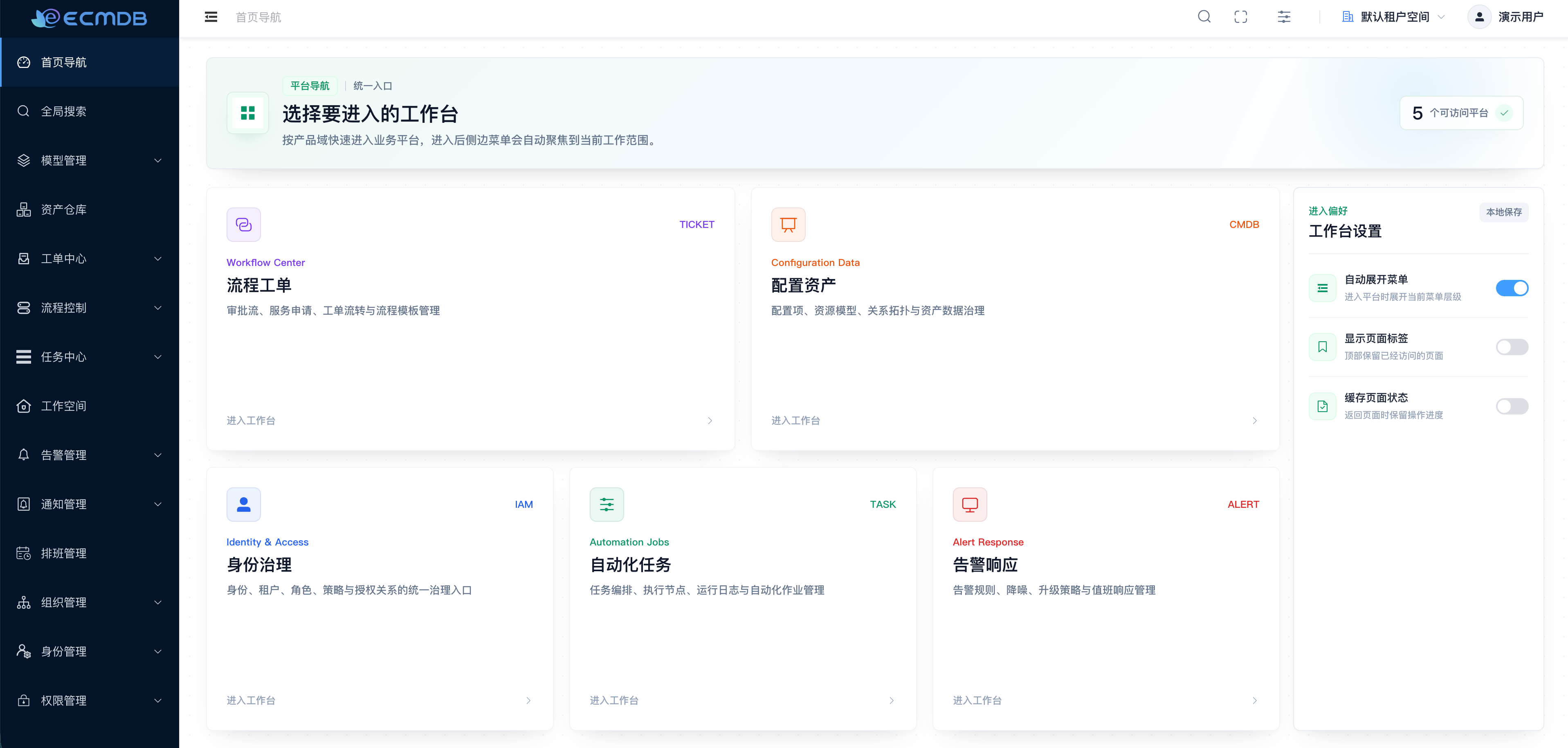This screenshot has height=748, width=1568.
Task: Open 权限管理 menu item
Action: 90,701
